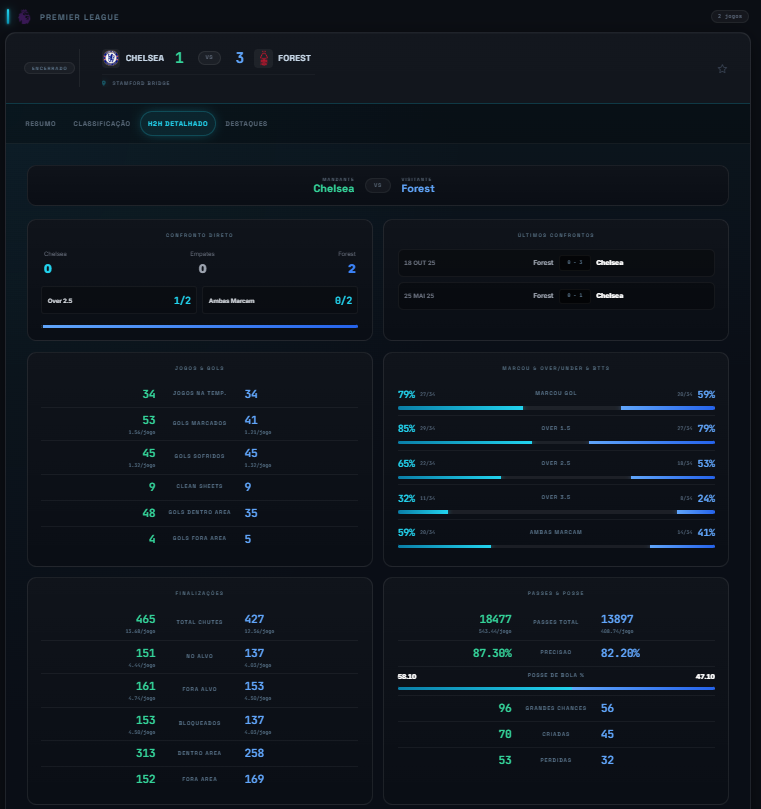Click Chelsea's Over 2.5 65% value
Image resolution: width=761 pixels, height=809 pixels.
(x=407, y=464)
